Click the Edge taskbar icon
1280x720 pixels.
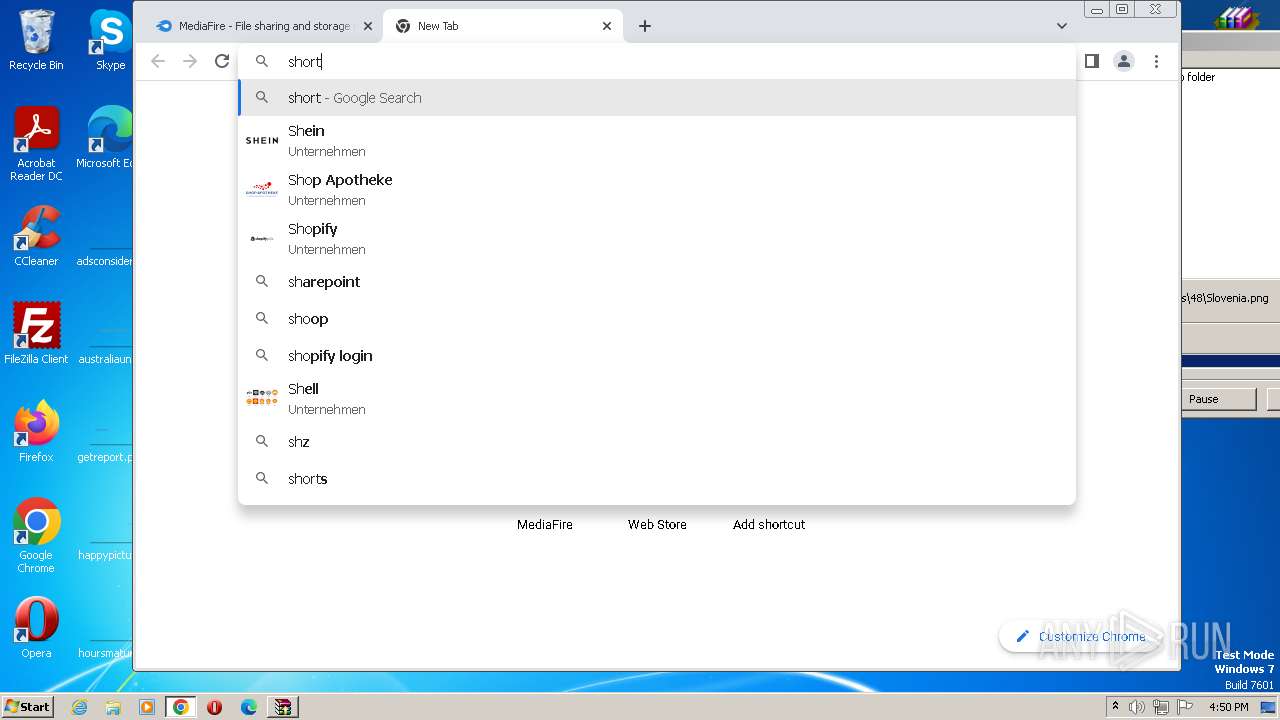pos(249,707)
